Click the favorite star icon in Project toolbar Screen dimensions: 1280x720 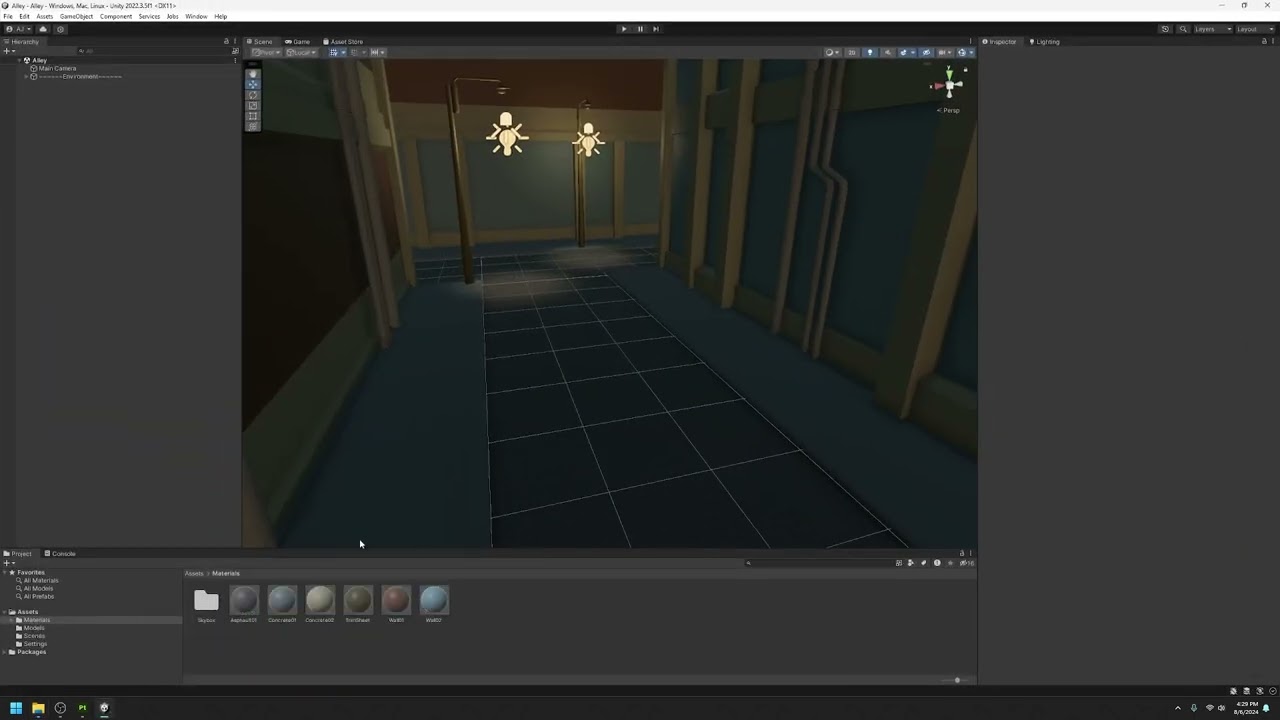(950, 563)
